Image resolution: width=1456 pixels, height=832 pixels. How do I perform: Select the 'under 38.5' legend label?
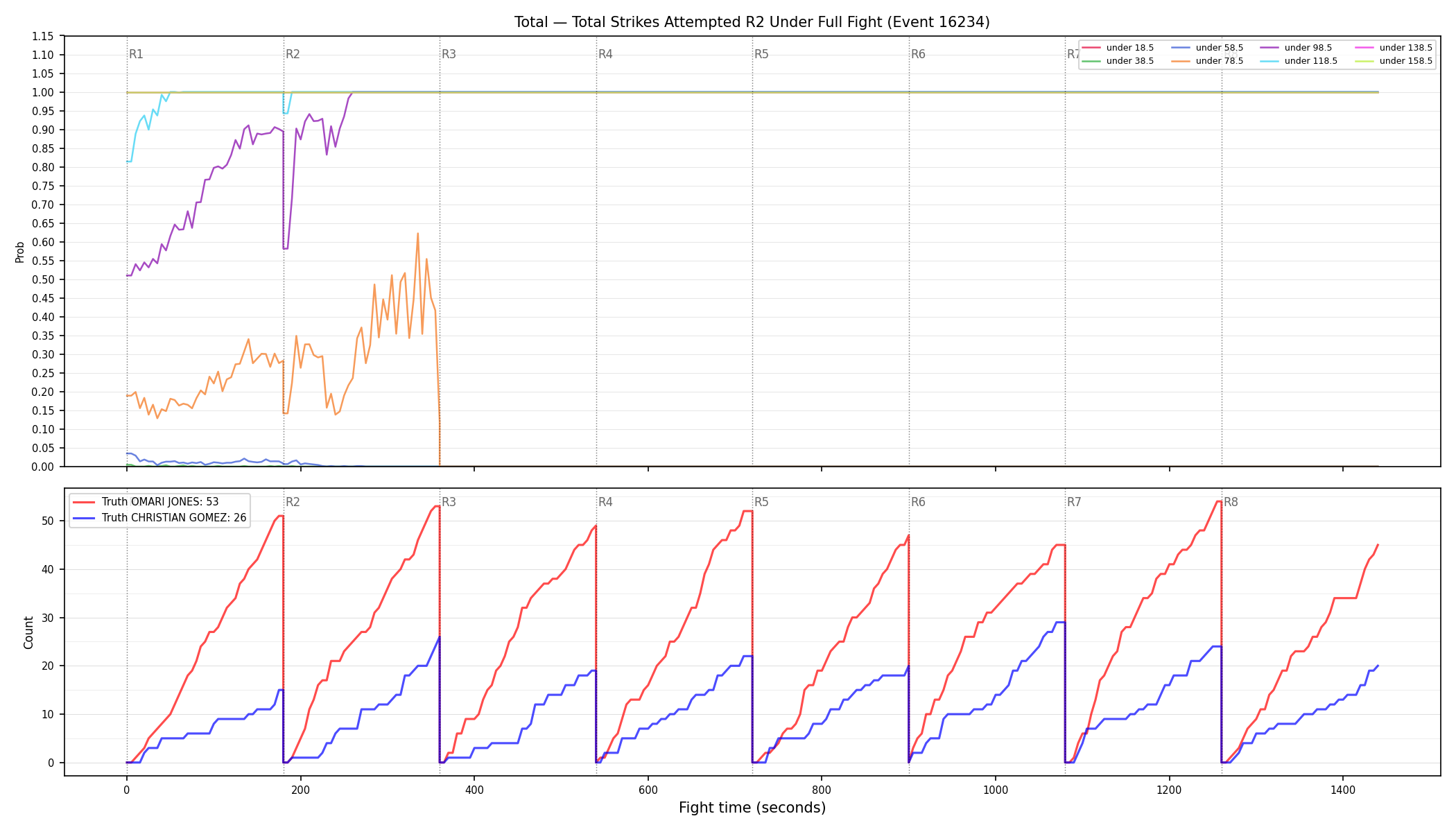point(1130,61)
